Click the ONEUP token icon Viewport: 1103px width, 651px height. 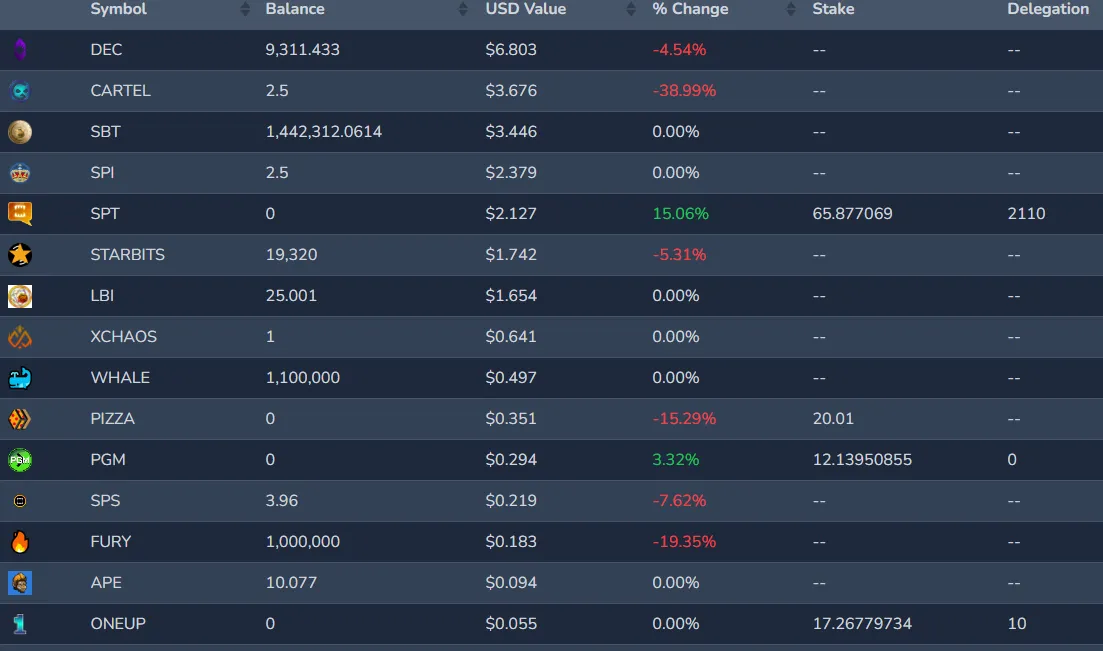[20, 624]
